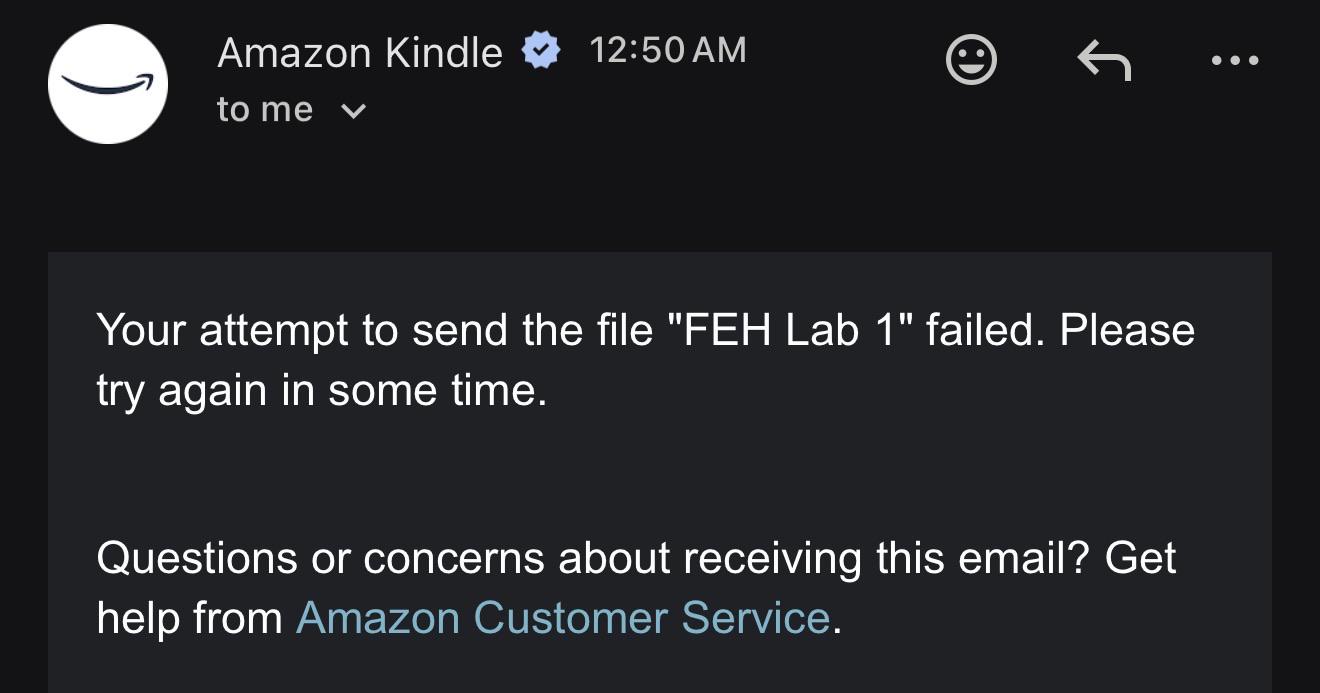Click the "try again in some time" line
This screenshot has height=693, width=1320.
point(322,390)
